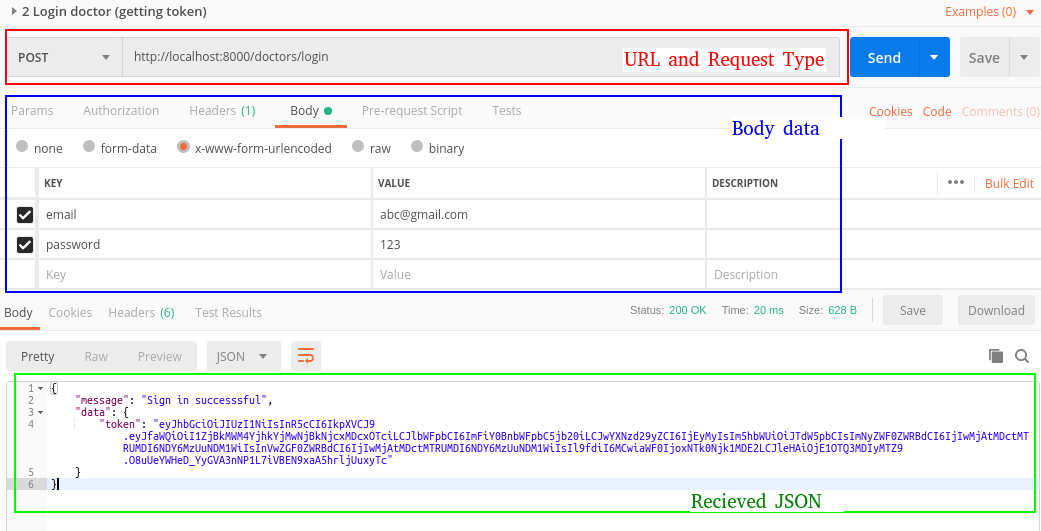The image size is (1041, 531).
Task: Click the Download response button
Action: [996, 310]
